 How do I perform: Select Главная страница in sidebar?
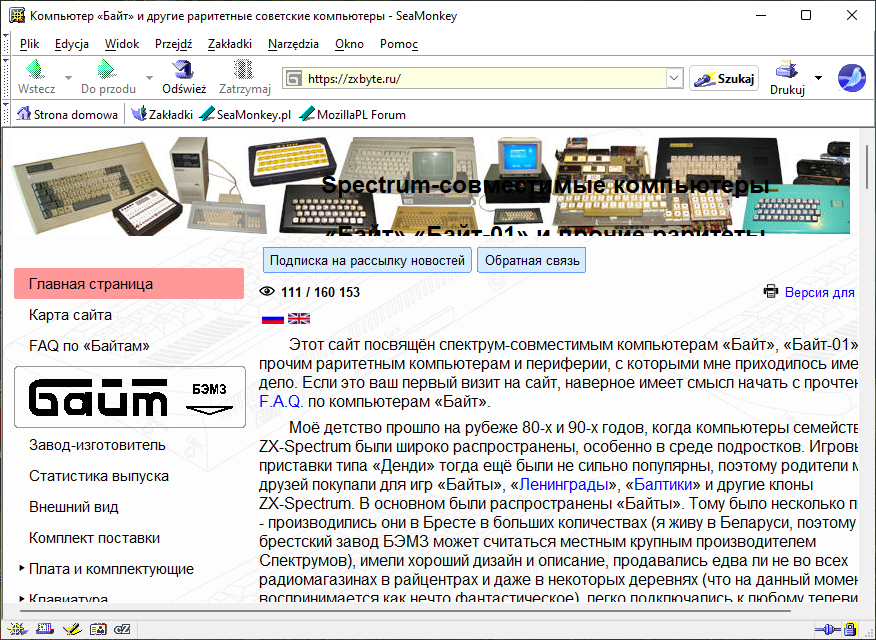tap(128, 284)
